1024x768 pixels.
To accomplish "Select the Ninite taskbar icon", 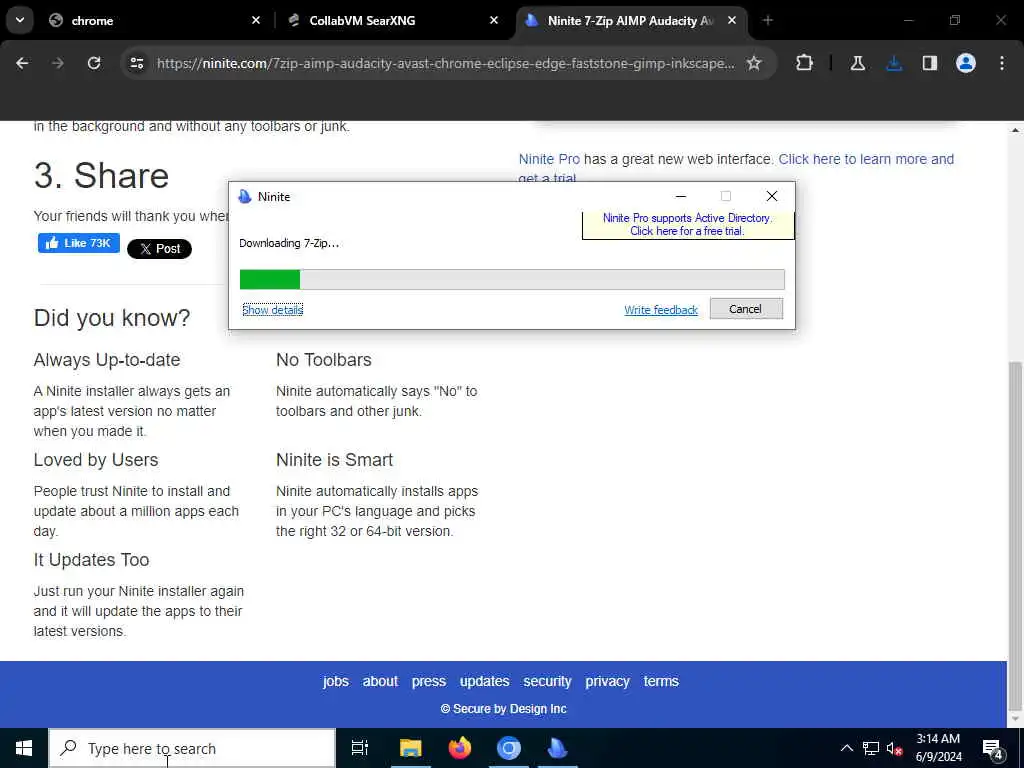I will click(557, 748).
